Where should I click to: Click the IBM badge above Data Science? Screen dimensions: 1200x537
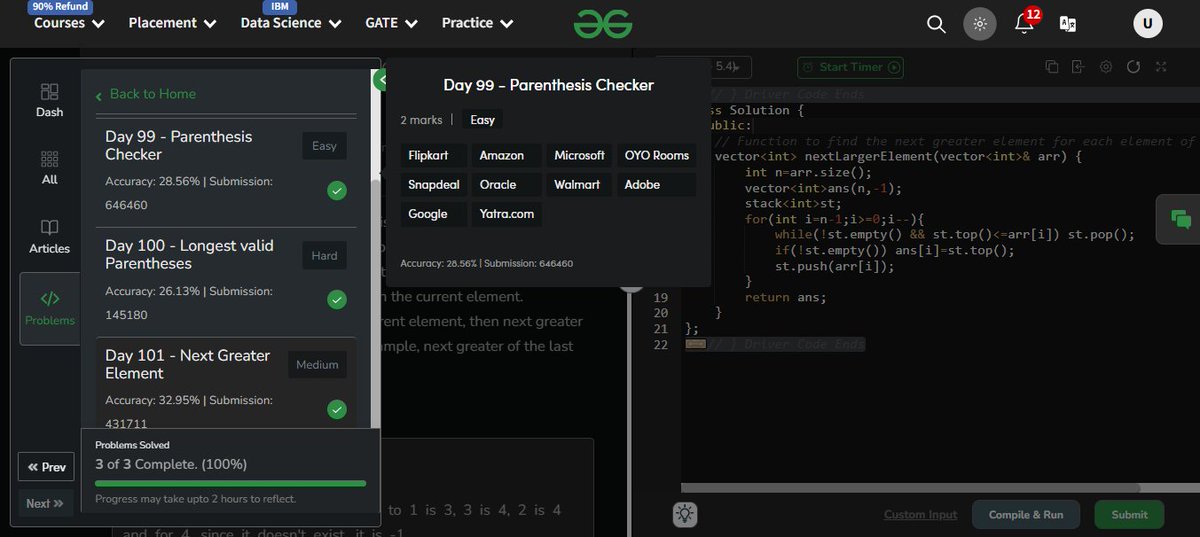click(x=280, y=6)
